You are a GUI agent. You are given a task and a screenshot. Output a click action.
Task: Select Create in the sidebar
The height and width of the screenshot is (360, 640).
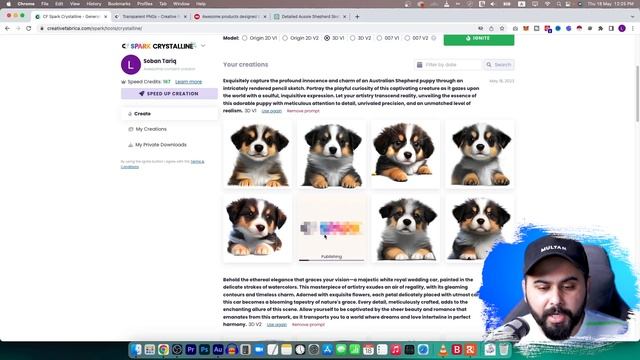tap(169, 114)
